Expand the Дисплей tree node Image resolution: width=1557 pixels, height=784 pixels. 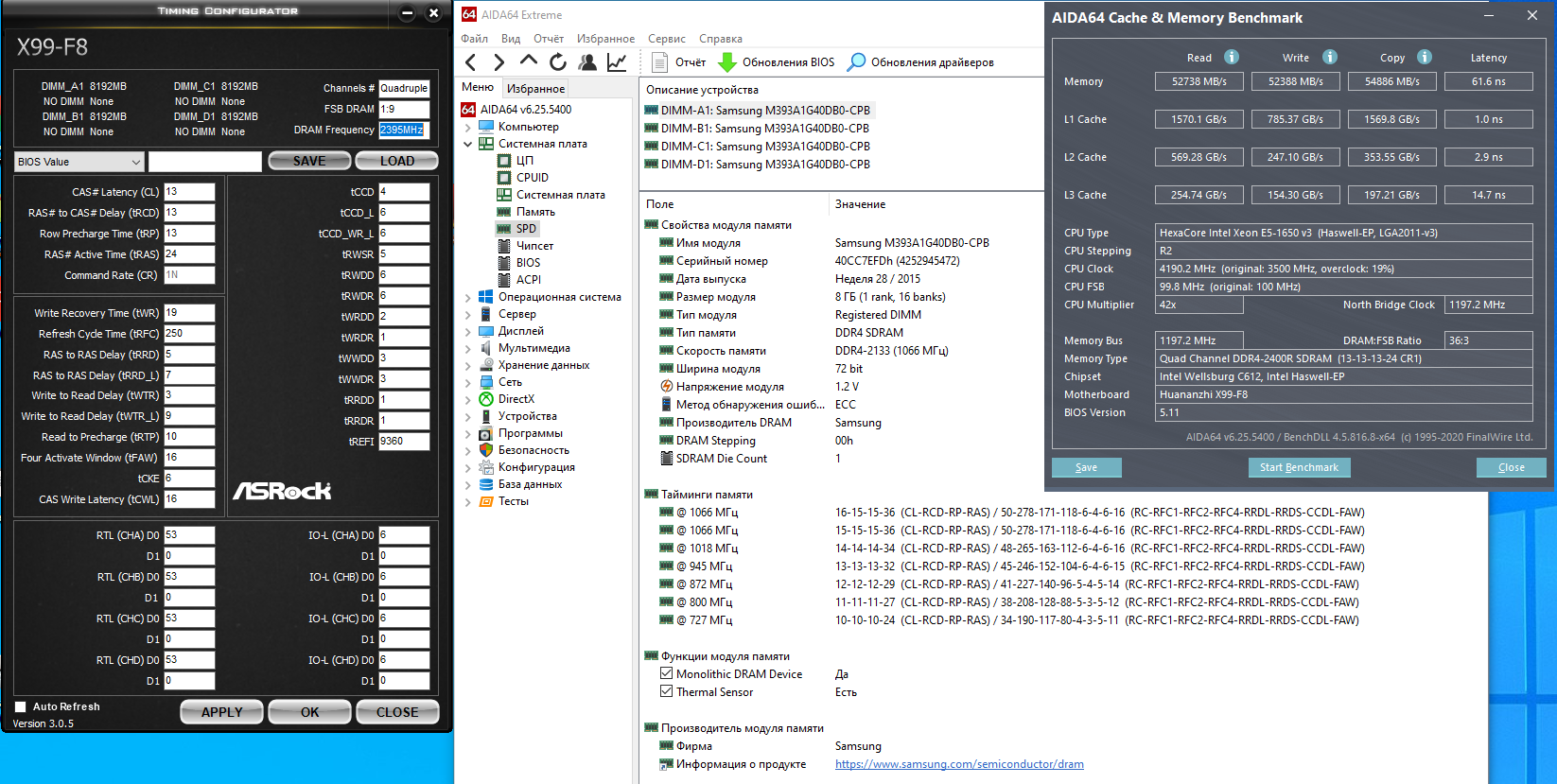point(468,332)
